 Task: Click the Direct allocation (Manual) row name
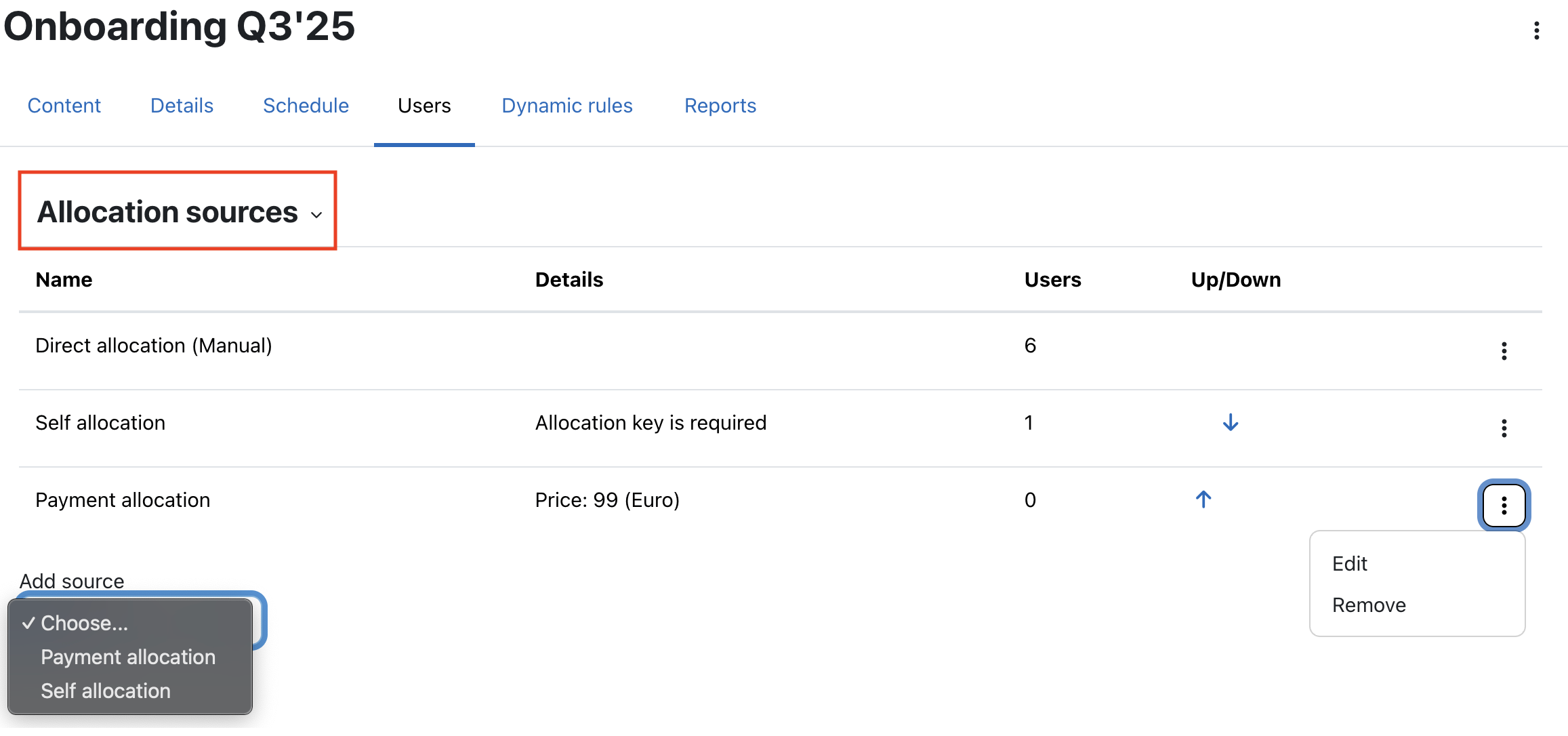click(x=154, y=346)
